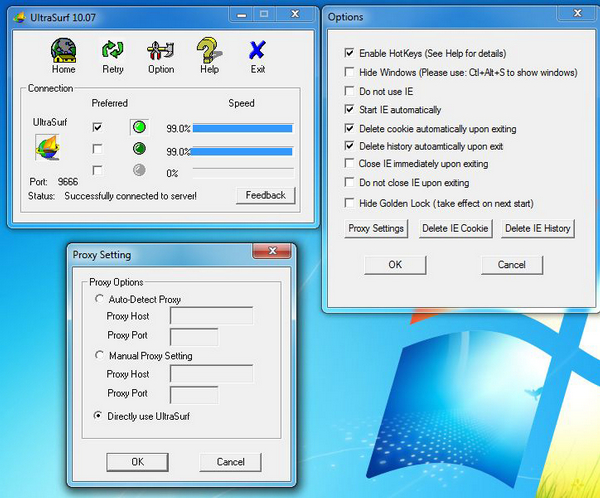Screen dimensions: 600x498
Task: Open the Home icon in UltraSurf
Action: pyautogui.click(x=64, y=56)
